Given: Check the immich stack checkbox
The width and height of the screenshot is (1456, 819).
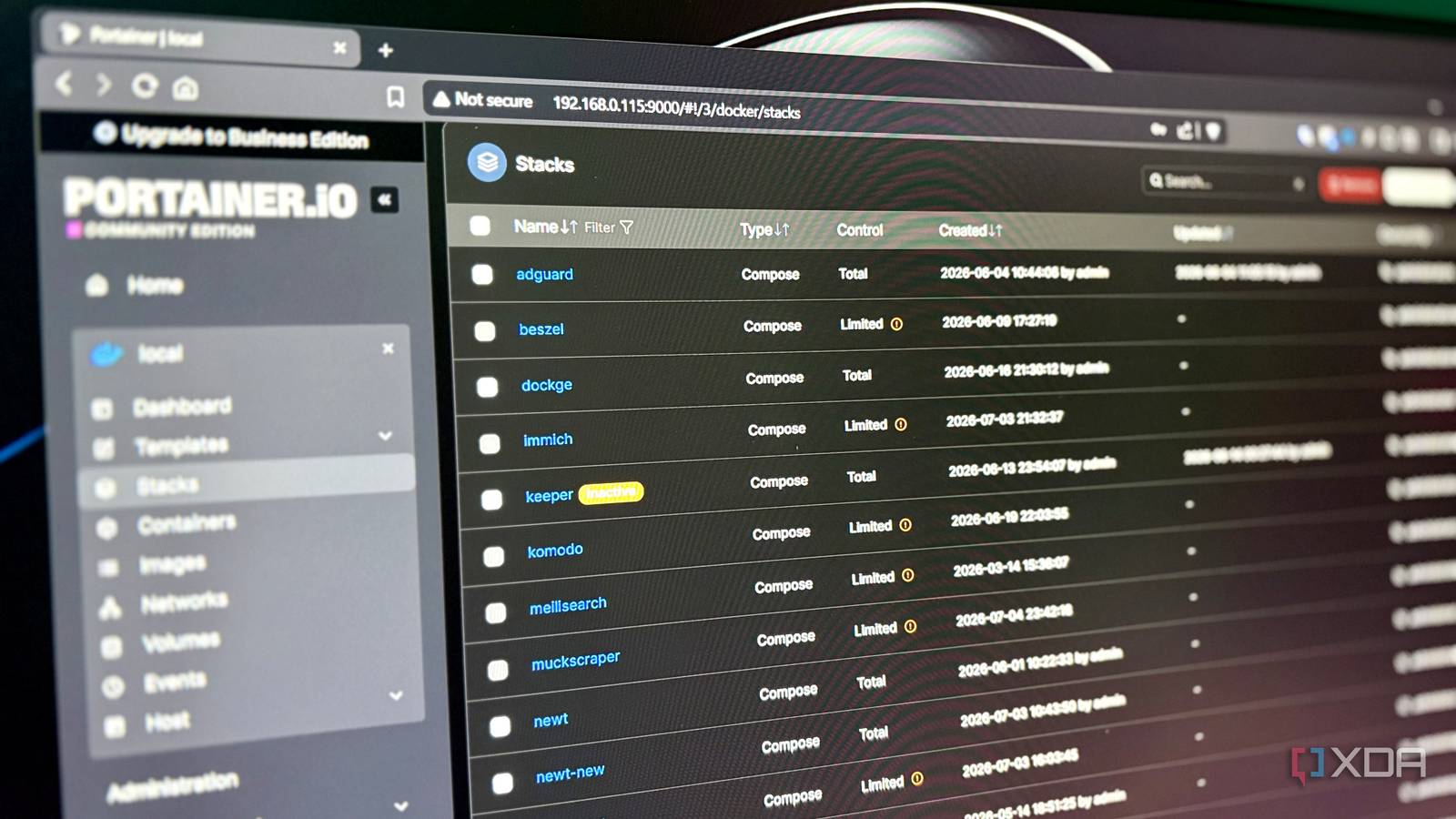Looking at the screenshot, I should click(x=490, y=443).
